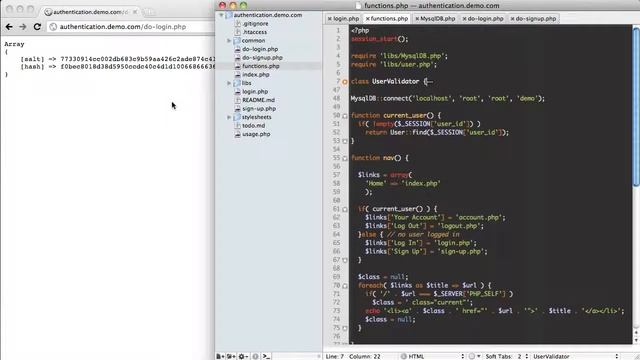Click the functions.php title bar document icon
The image size is (640, 360).
tap(358, 6)
